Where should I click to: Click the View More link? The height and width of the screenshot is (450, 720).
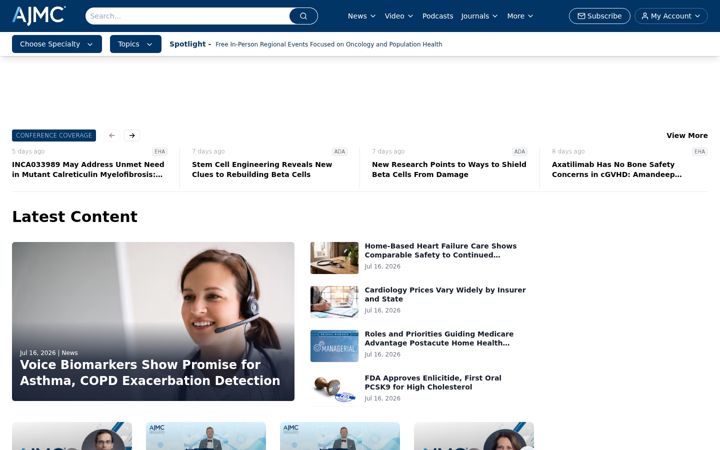pyautogui.click(x=687, y=135)
